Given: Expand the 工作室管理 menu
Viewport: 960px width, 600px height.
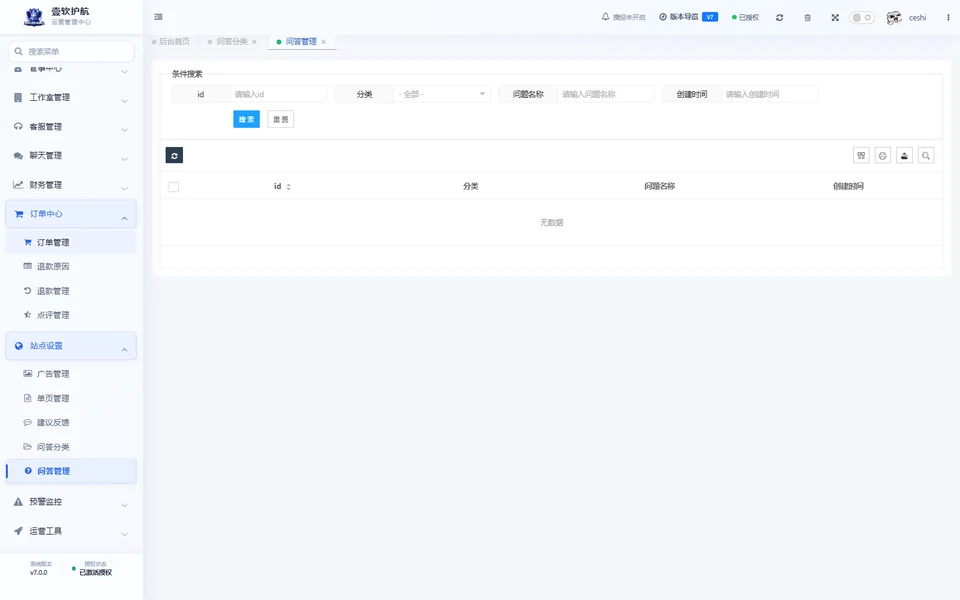Looking at the screenshot, I should coord(71,98).
